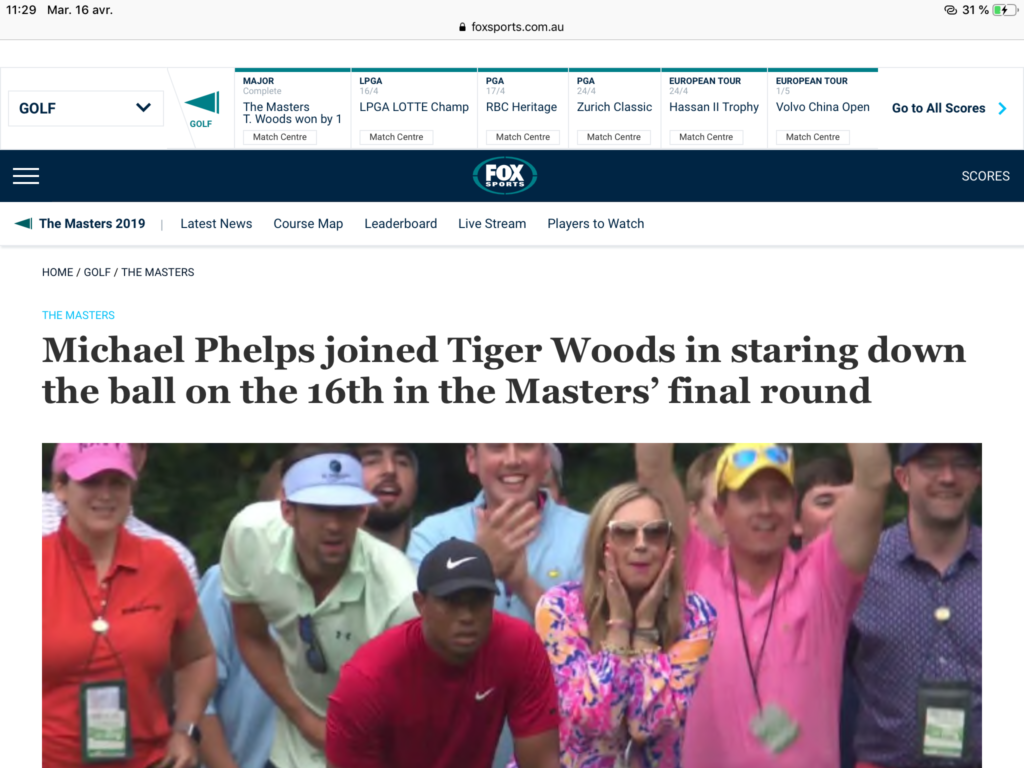The height and width of the screenshot is (768, 1024).
Task: Tap the hotspot link icon in the status bar
Action: tap(950, 10)
